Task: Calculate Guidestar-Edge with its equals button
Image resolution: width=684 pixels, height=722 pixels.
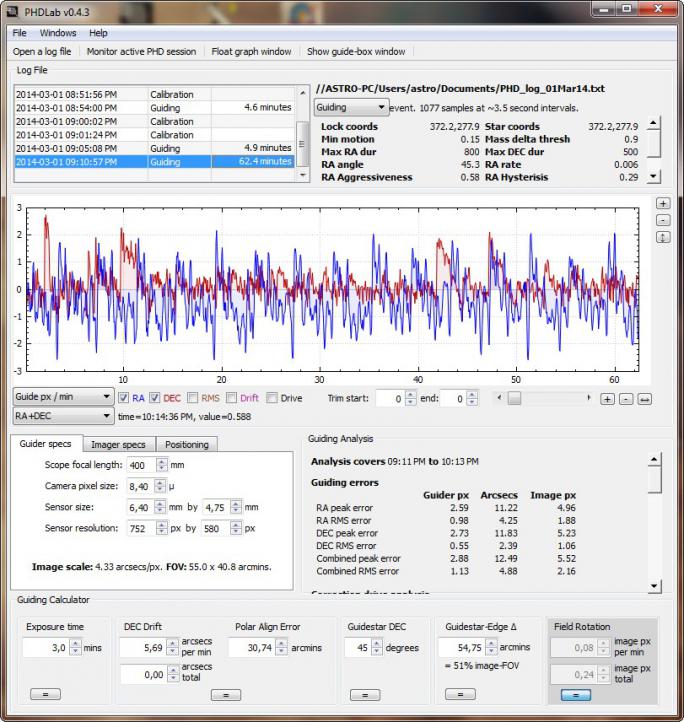Action: tap(460, 694)
